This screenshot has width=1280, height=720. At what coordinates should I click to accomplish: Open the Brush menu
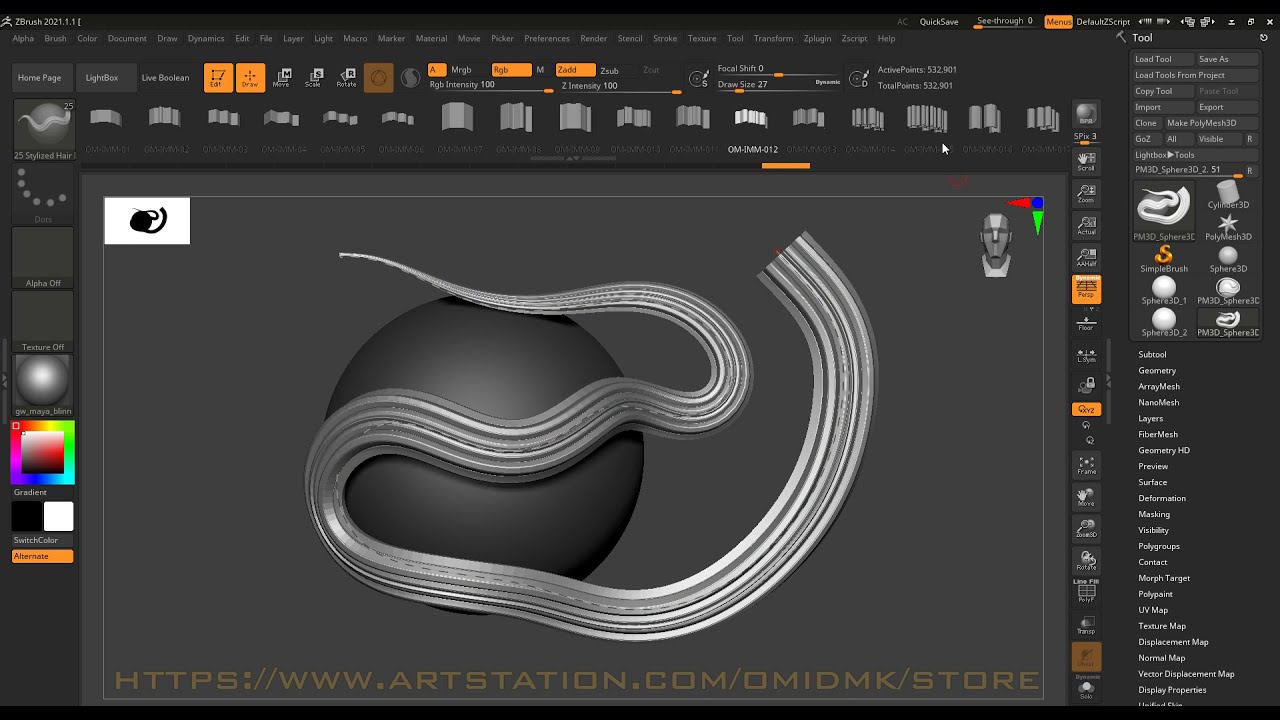coord(55,38)
